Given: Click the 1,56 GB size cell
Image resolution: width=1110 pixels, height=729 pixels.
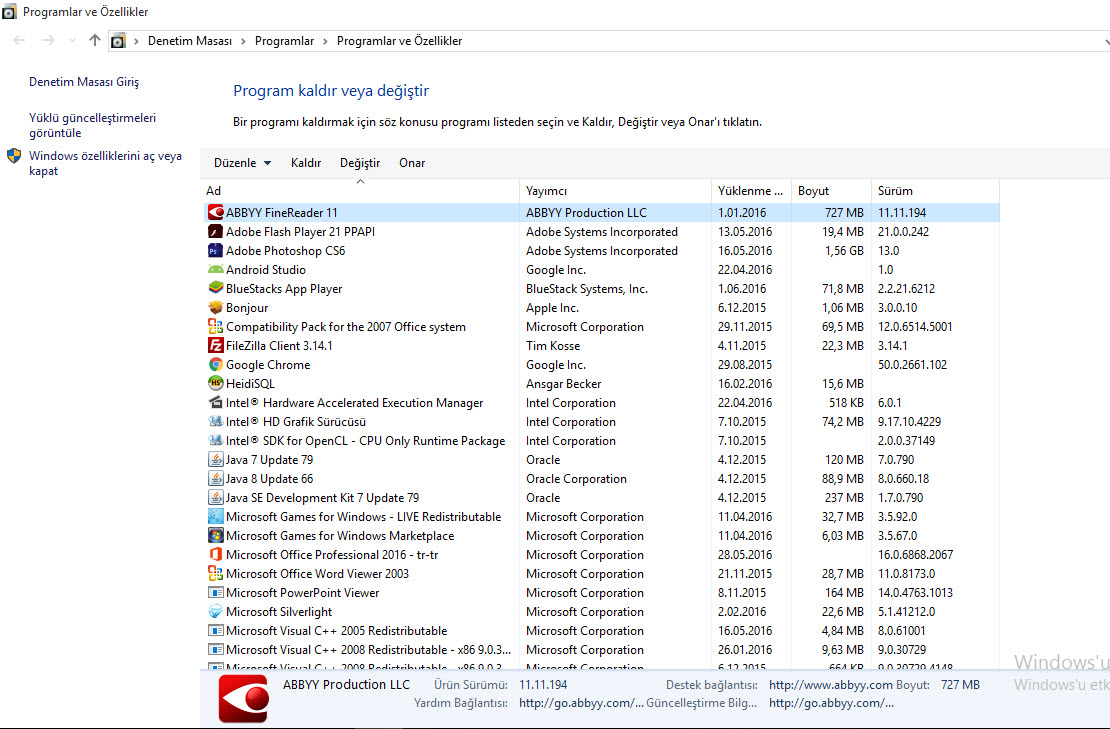Looking at the screenshot, I should (844, 251).
